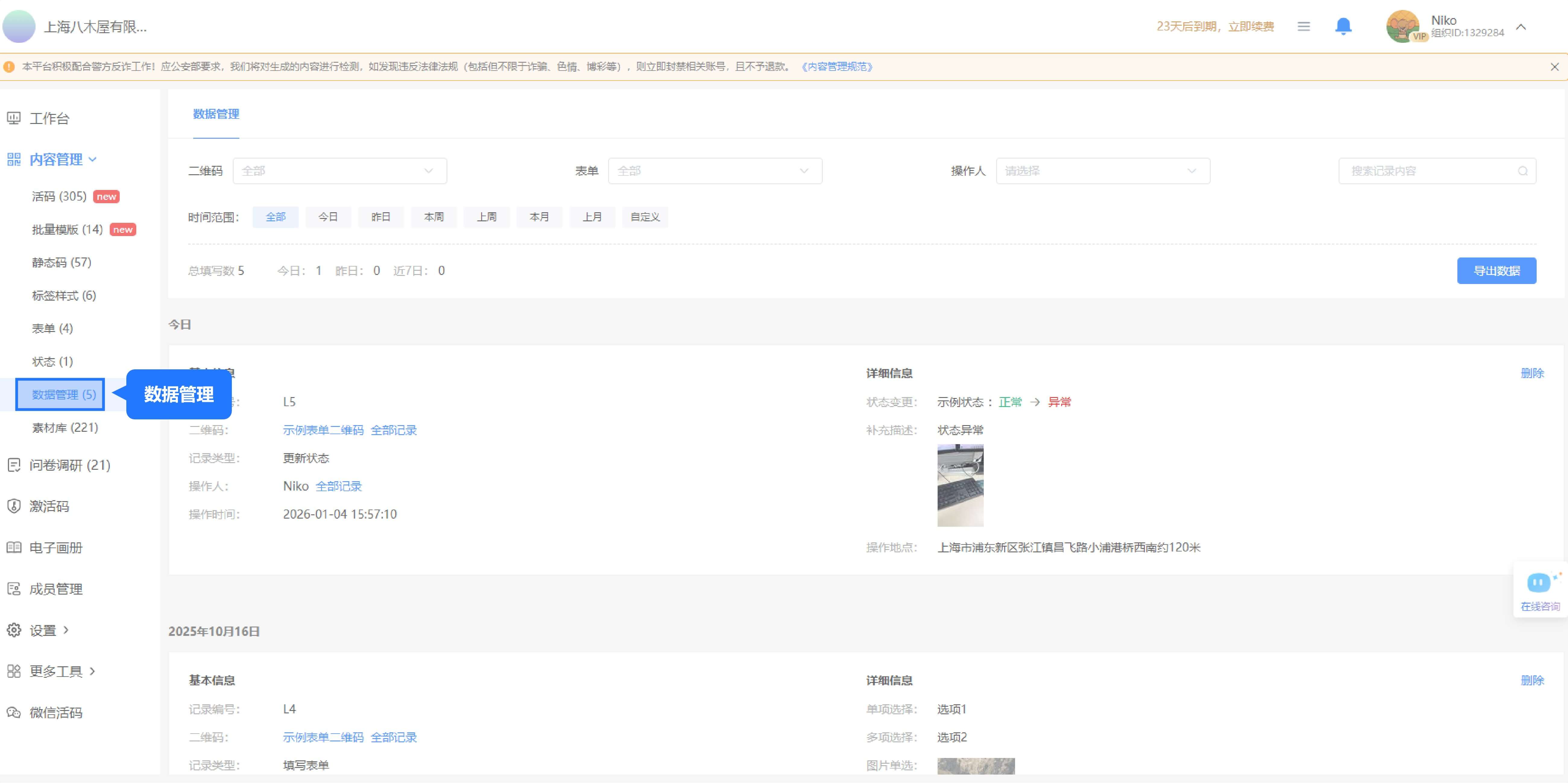This screenshot has height=783, width=1568.
Task: Click the keyboard photo thumbnail
Action: pyautogui.click(x=960, y=485)
